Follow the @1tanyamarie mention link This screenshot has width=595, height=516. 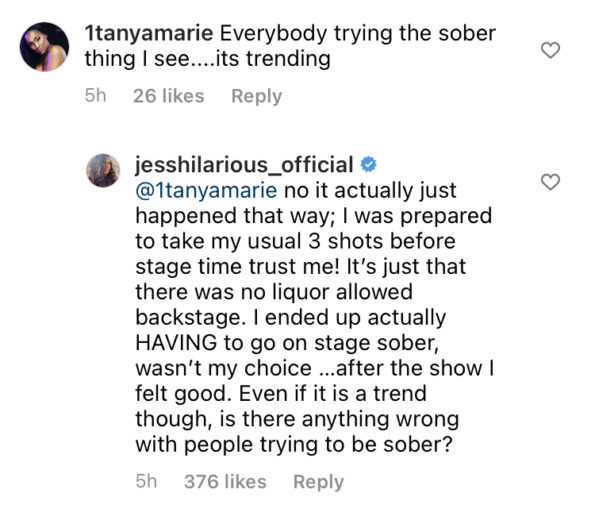pos(206,190)
